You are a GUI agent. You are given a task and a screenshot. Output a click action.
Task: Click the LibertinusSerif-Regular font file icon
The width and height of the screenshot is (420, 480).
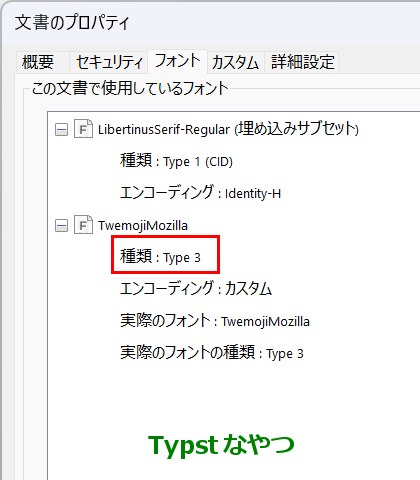click(x=83, y=129)
